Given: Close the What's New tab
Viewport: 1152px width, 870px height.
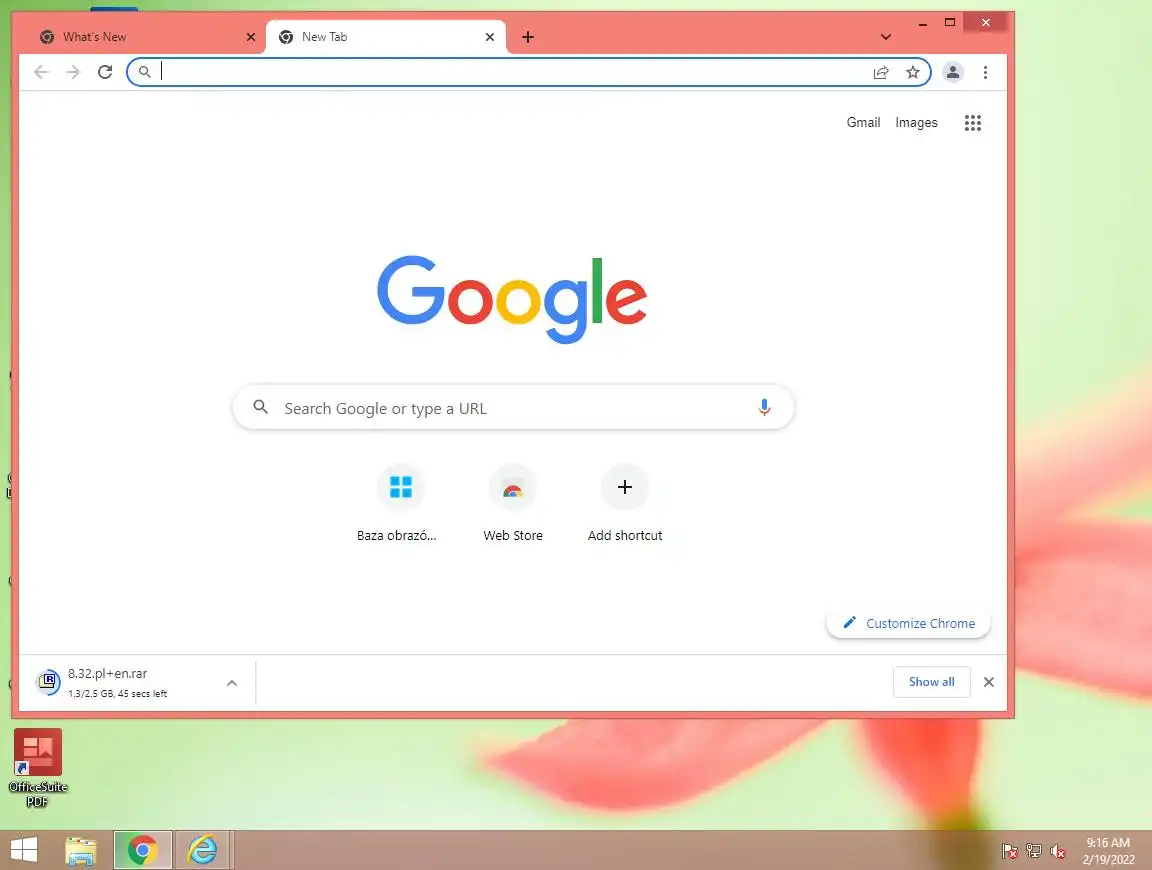Looking at the screenshot, I should click(x=251, y=37).
